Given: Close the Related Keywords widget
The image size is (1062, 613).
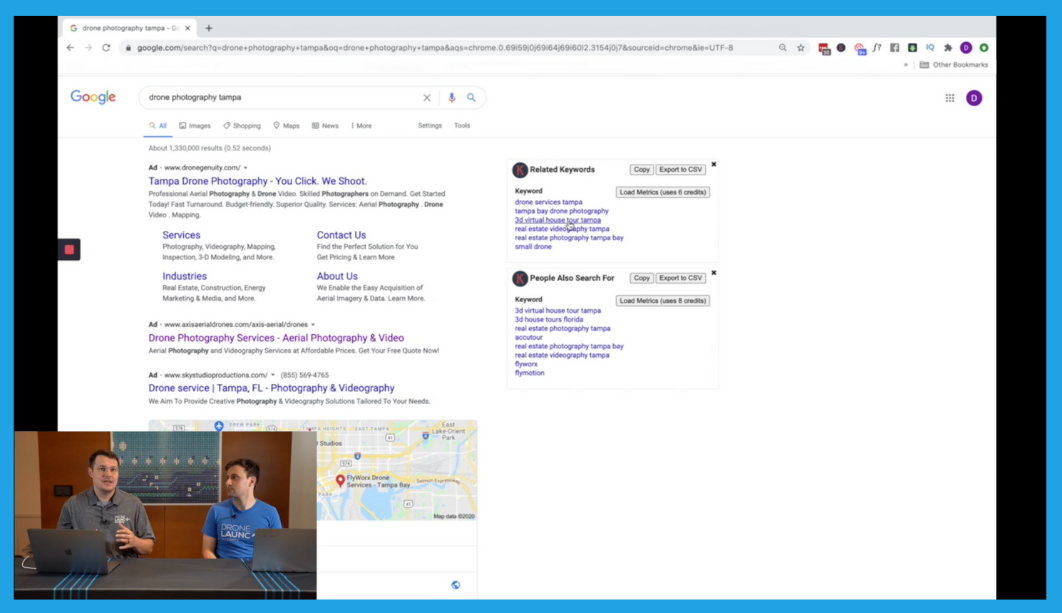Looking at the screenshot, I should coord(714,164).
